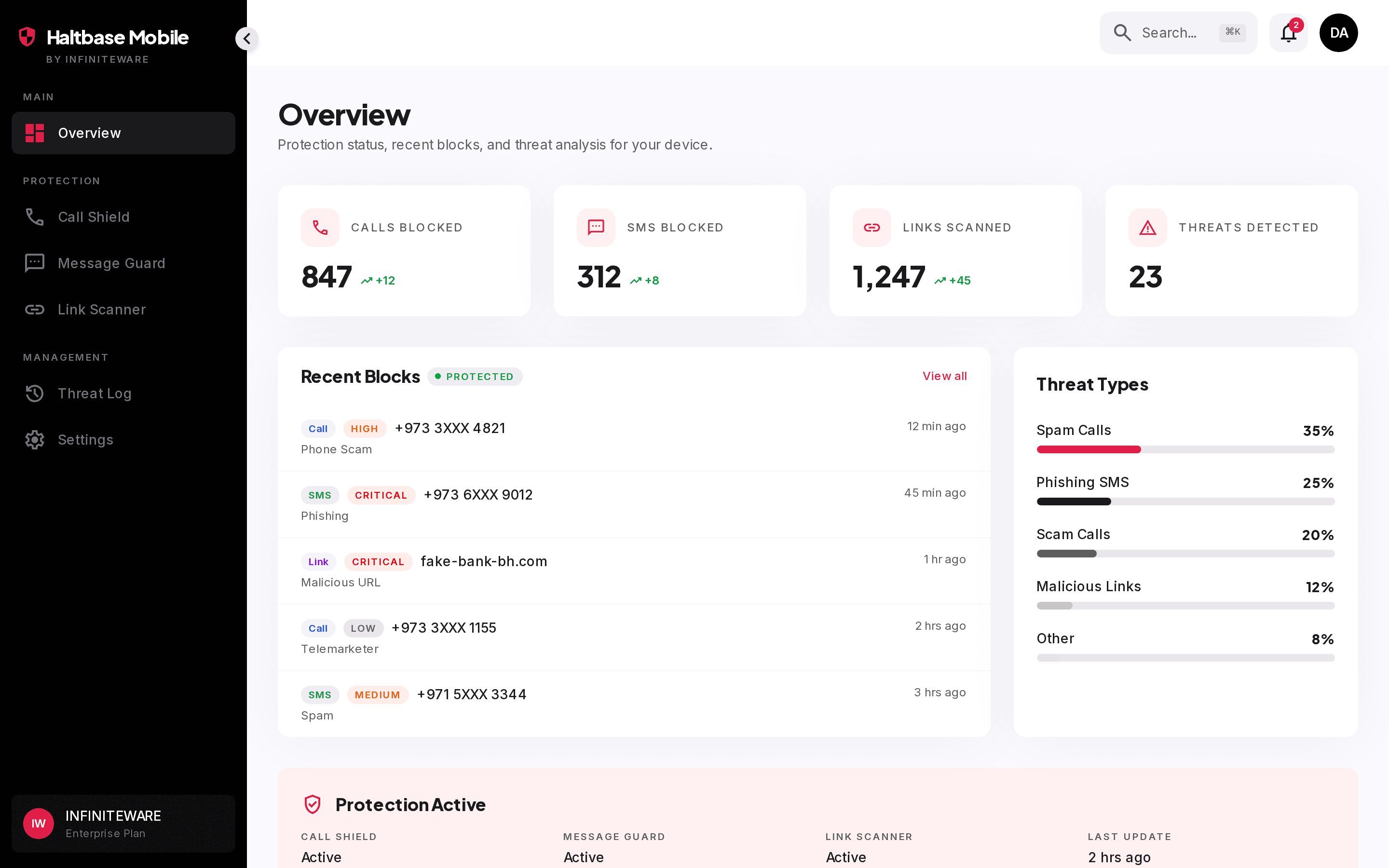Click the 23 threats detected value
Image resolution: width=1389 pixels, height=868 pixels.
coord(1145,277)
